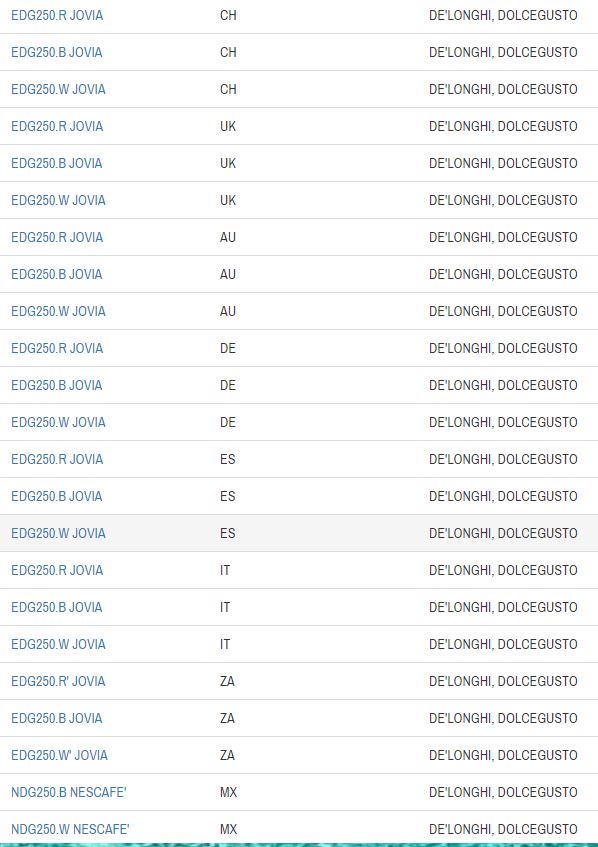Open EDG250.R JOVIA link for UK

coord(57,126)
